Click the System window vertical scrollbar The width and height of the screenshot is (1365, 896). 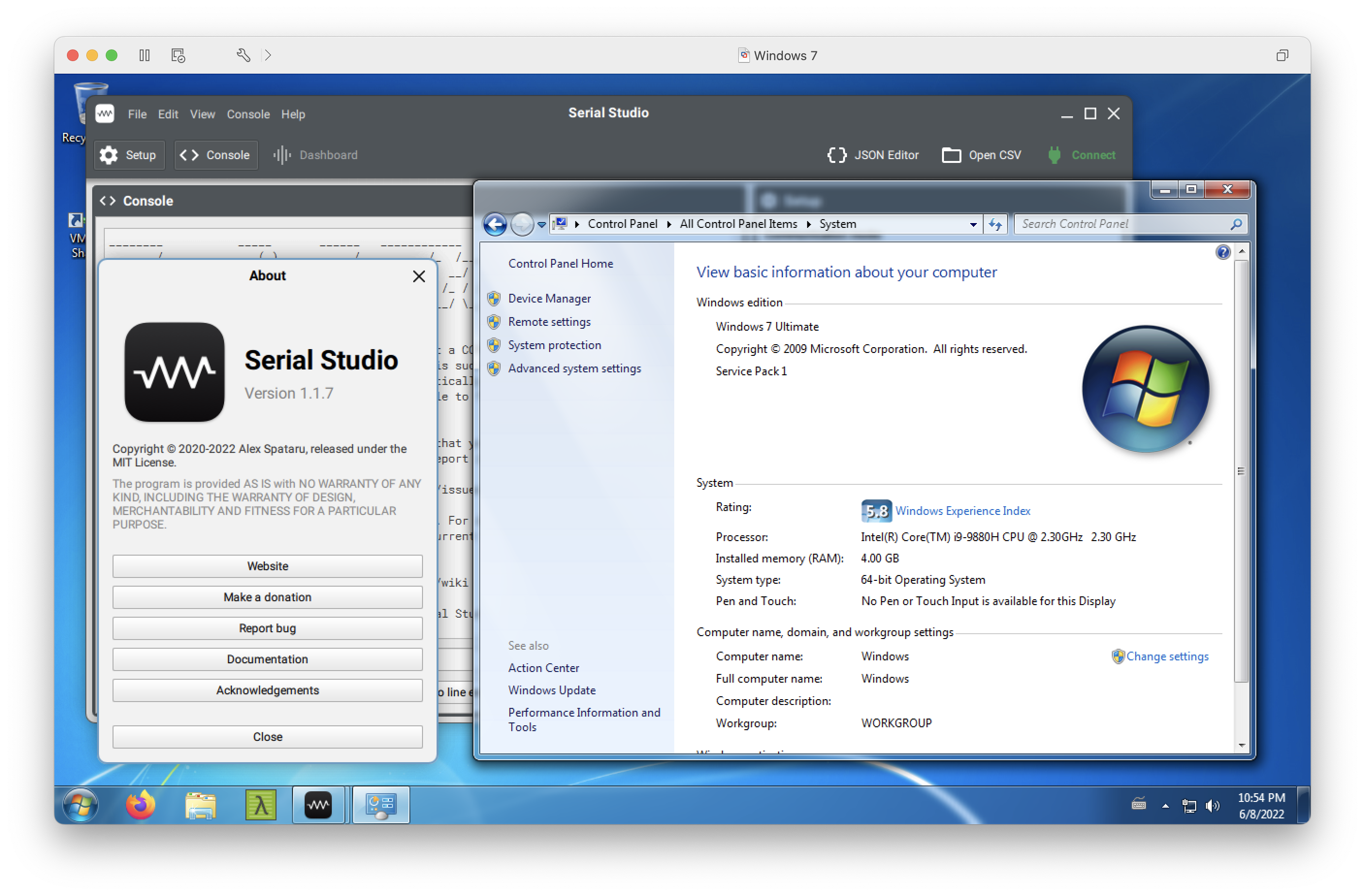pyautogui.click(x=1241, y=470)
